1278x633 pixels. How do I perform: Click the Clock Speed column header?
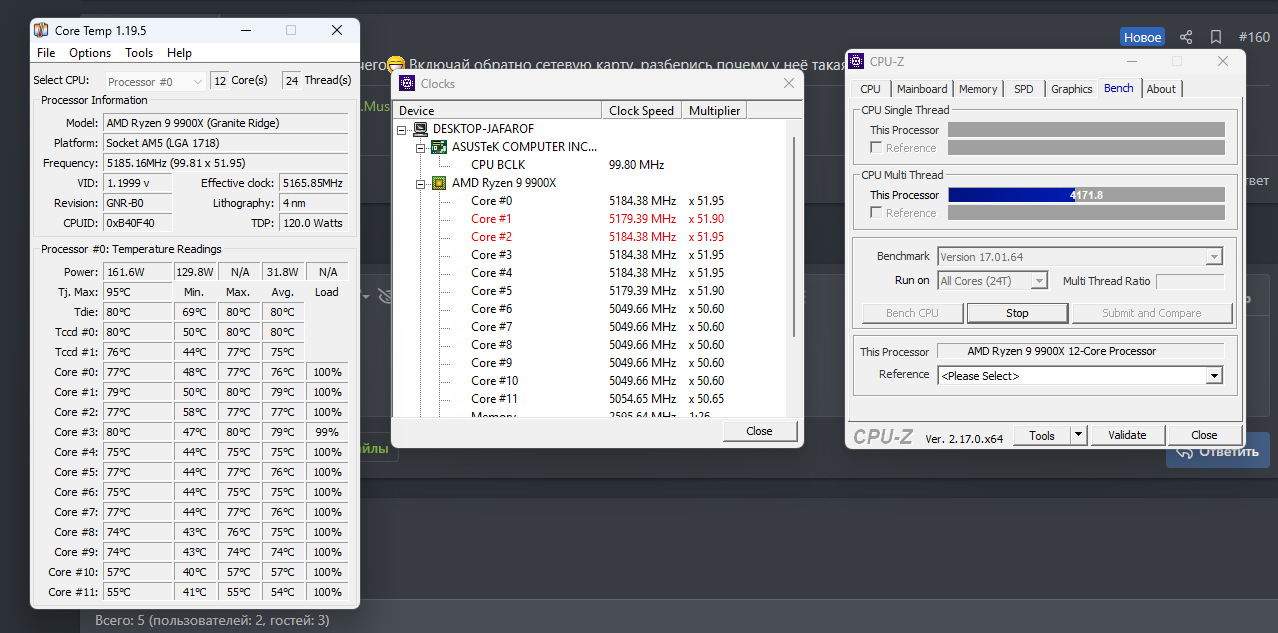pos(643,111)
